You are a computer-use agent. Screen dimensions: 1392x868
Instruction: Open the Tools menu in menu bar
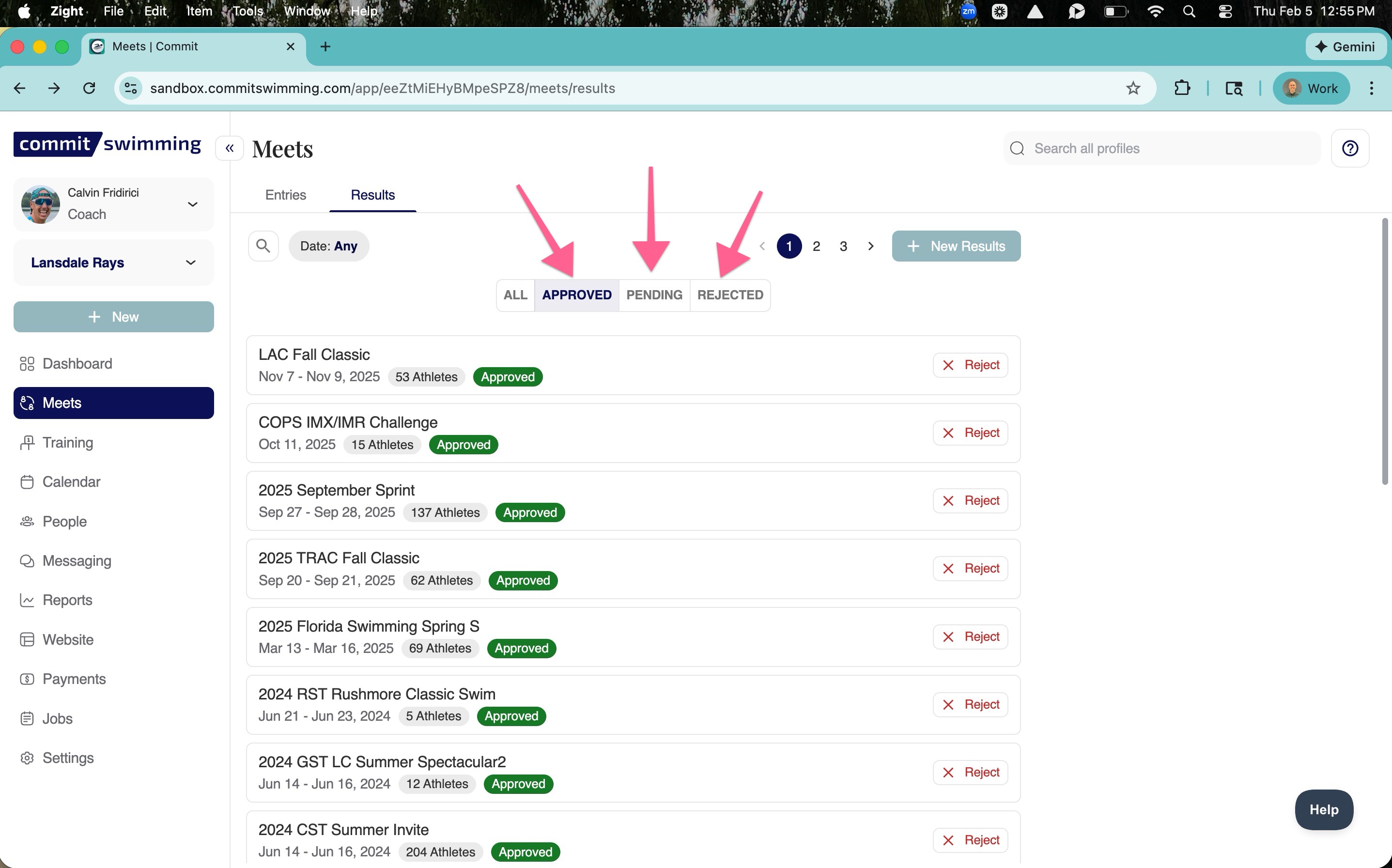247,11
